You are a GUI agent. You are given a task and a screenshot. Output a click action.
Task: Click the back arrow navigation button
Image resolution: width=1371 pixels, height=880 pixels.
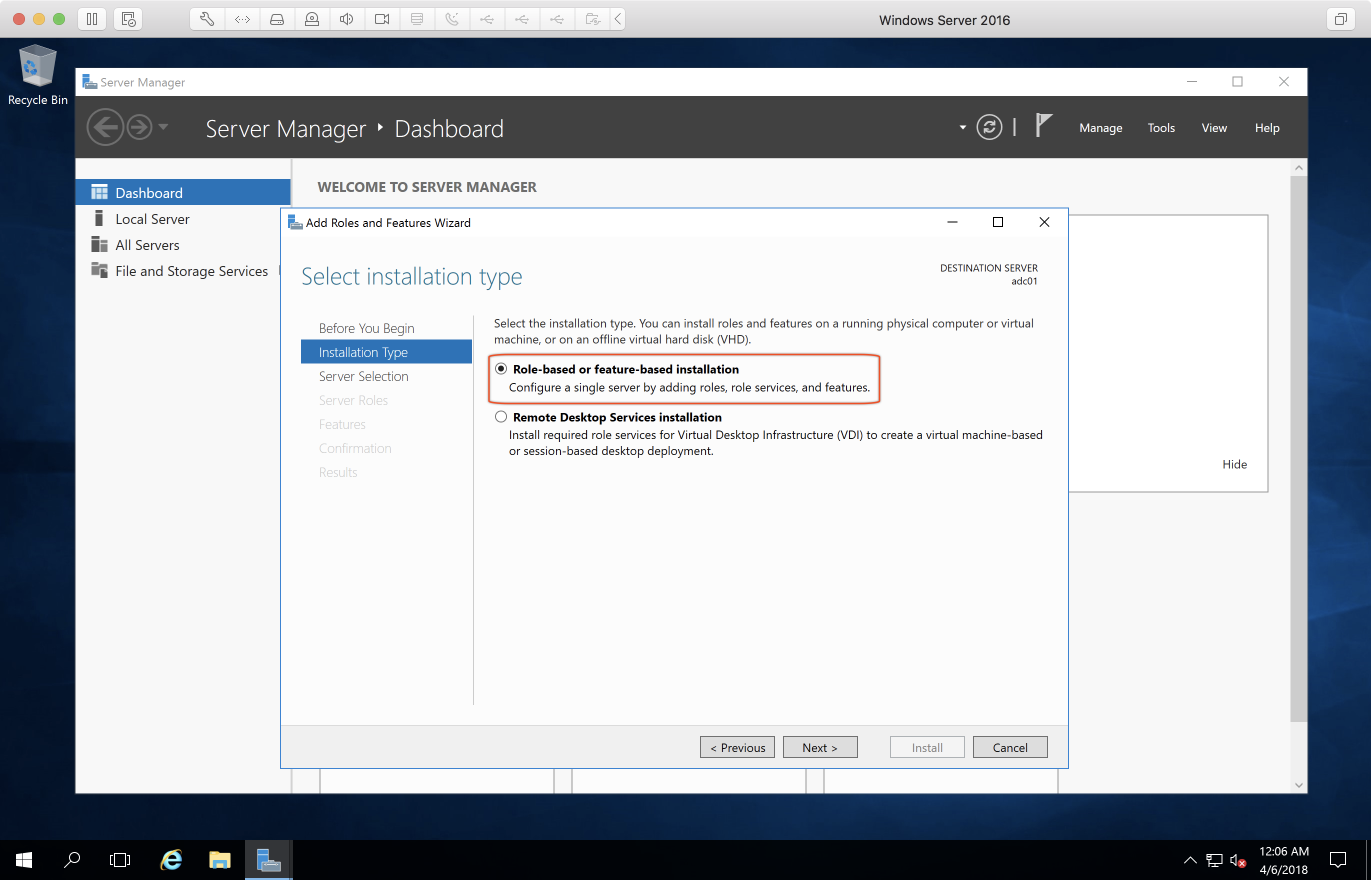104,127
